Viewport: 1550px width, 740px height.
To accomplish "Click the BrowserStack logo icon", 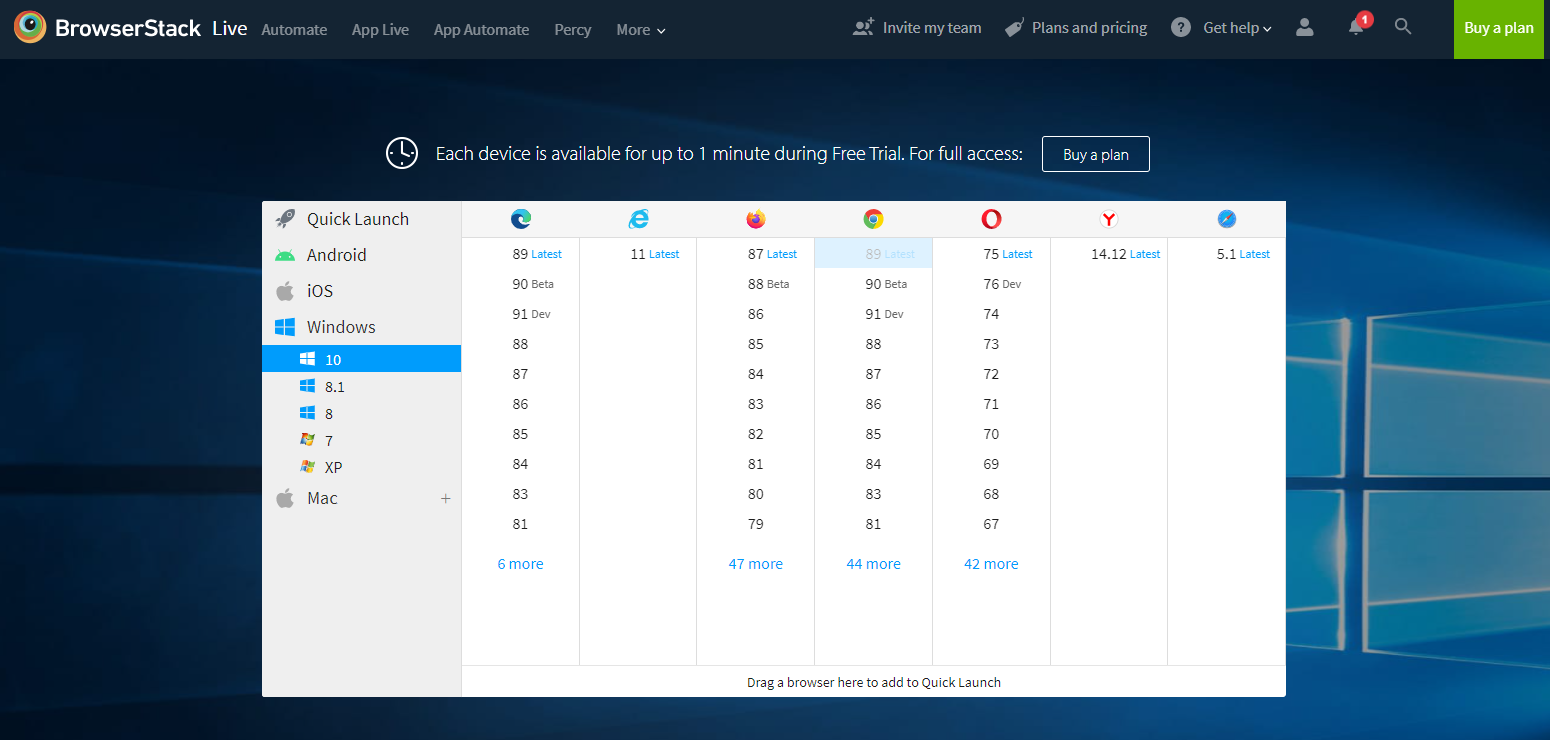I will 30,28.
